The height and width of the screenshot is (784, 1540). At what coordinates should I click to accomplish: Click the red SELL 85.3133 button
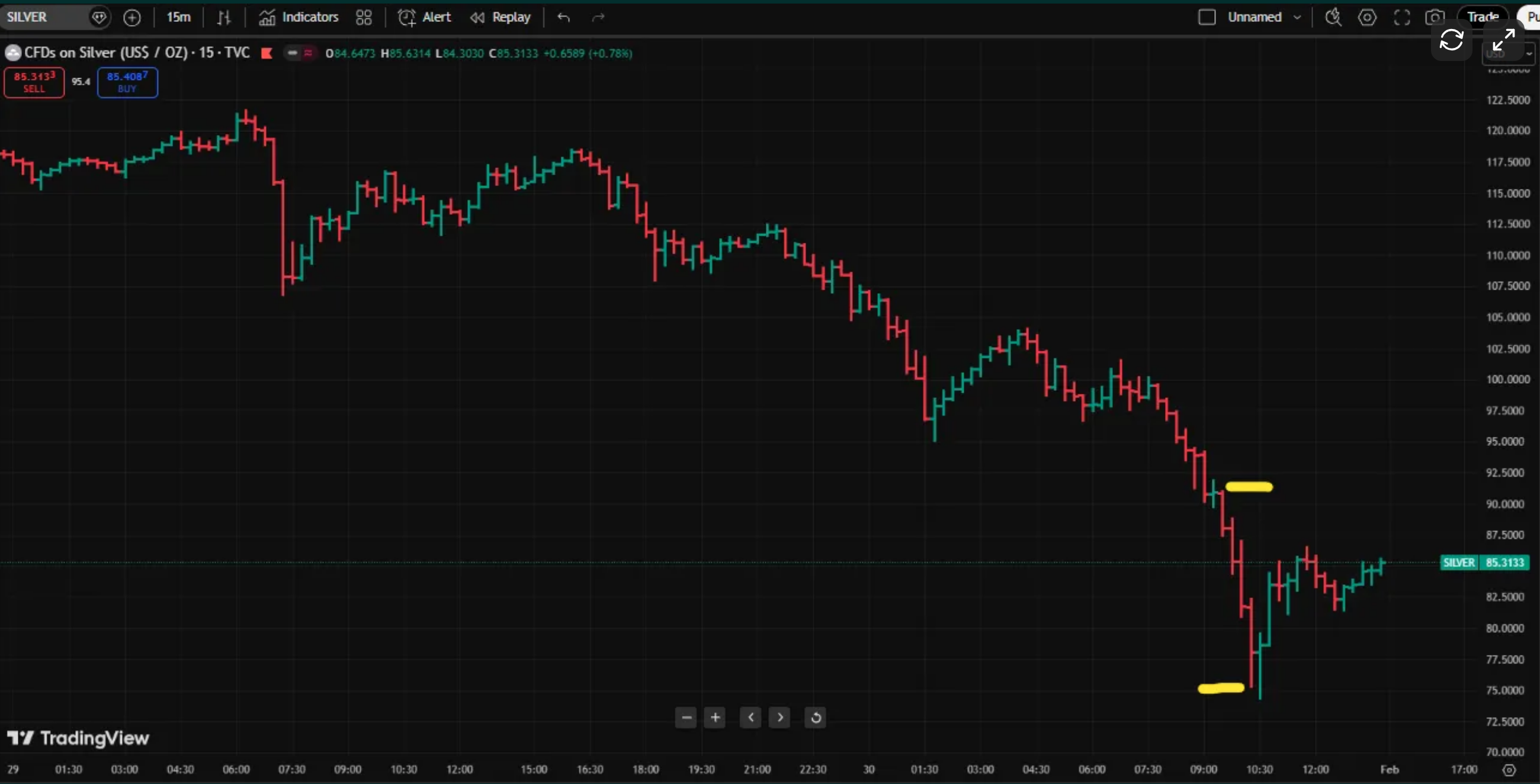(x=34, y=82)
